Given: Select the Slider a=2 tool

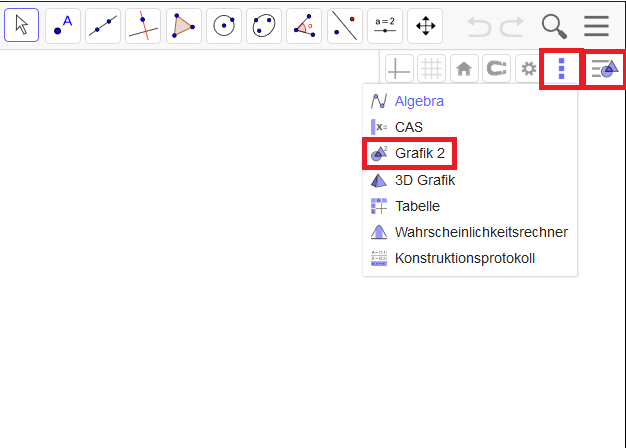Looking at the screenshot, I should point(385,26).
